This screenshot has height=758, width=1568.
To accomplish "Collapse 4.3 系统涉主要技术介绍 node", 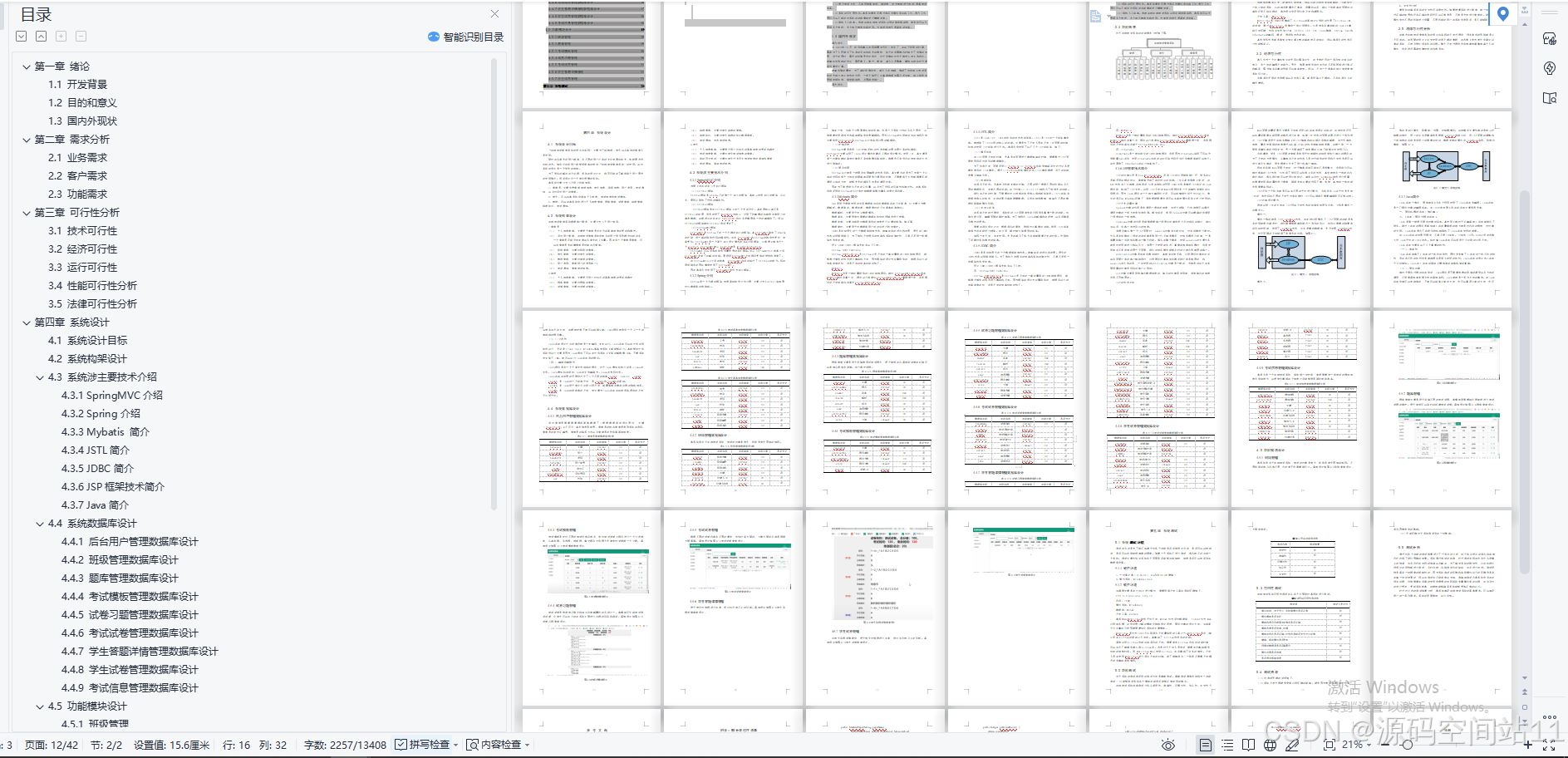I will tap(40, 377).
